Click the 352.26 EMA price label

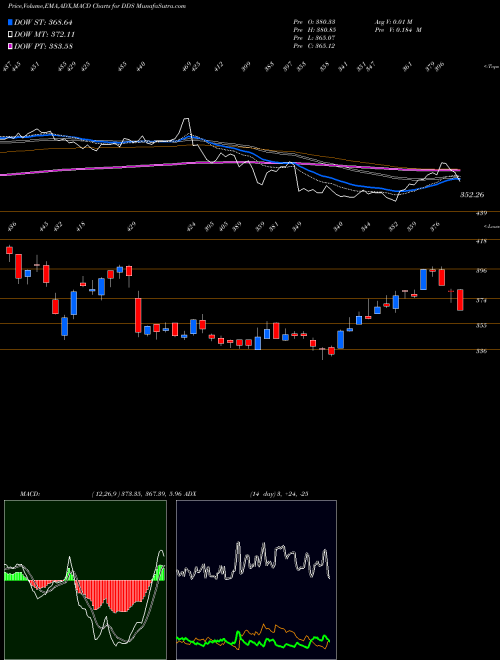click(x=472, y=195)
